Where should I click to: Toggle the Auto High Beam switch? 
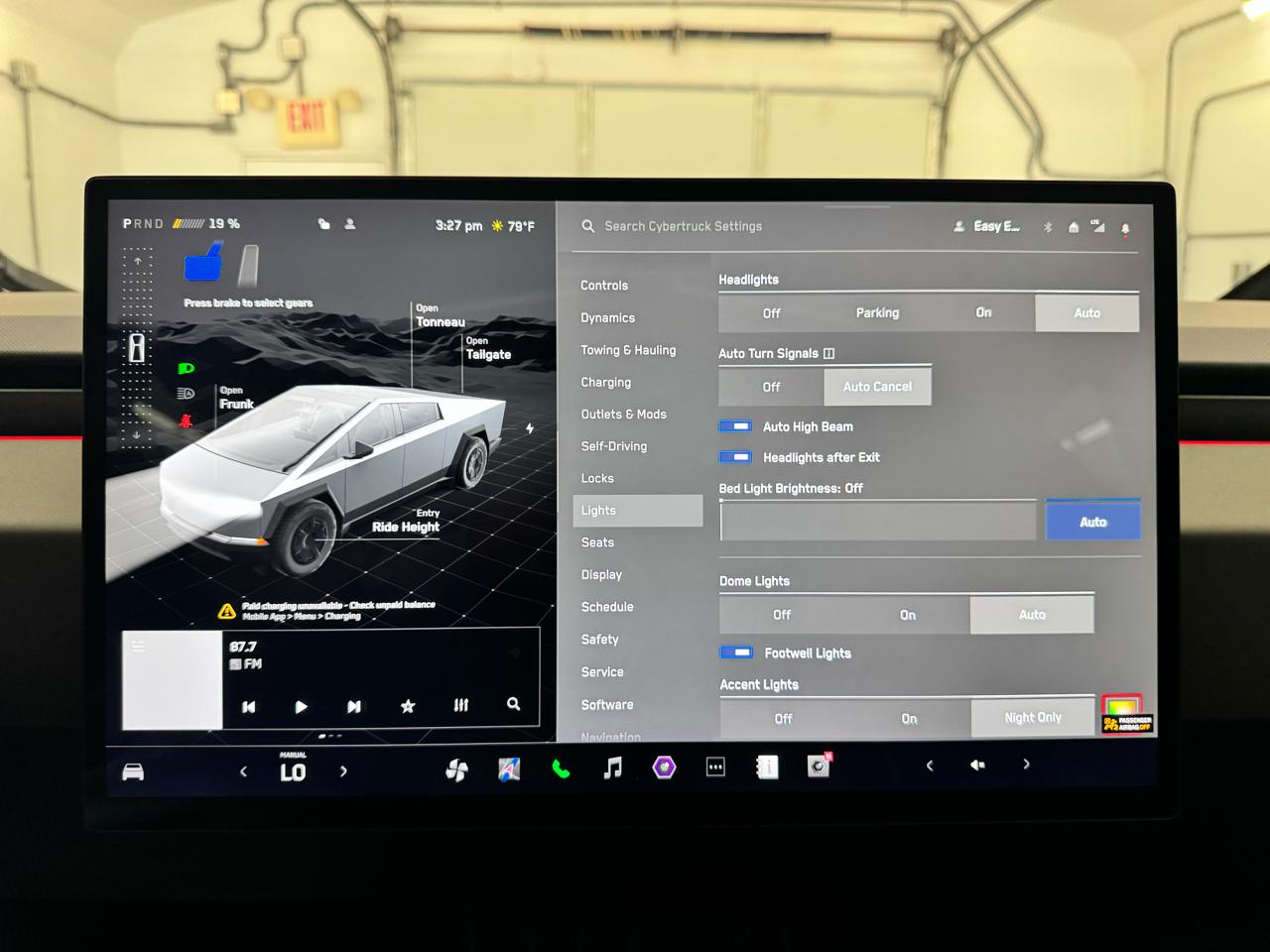point(735,426)
